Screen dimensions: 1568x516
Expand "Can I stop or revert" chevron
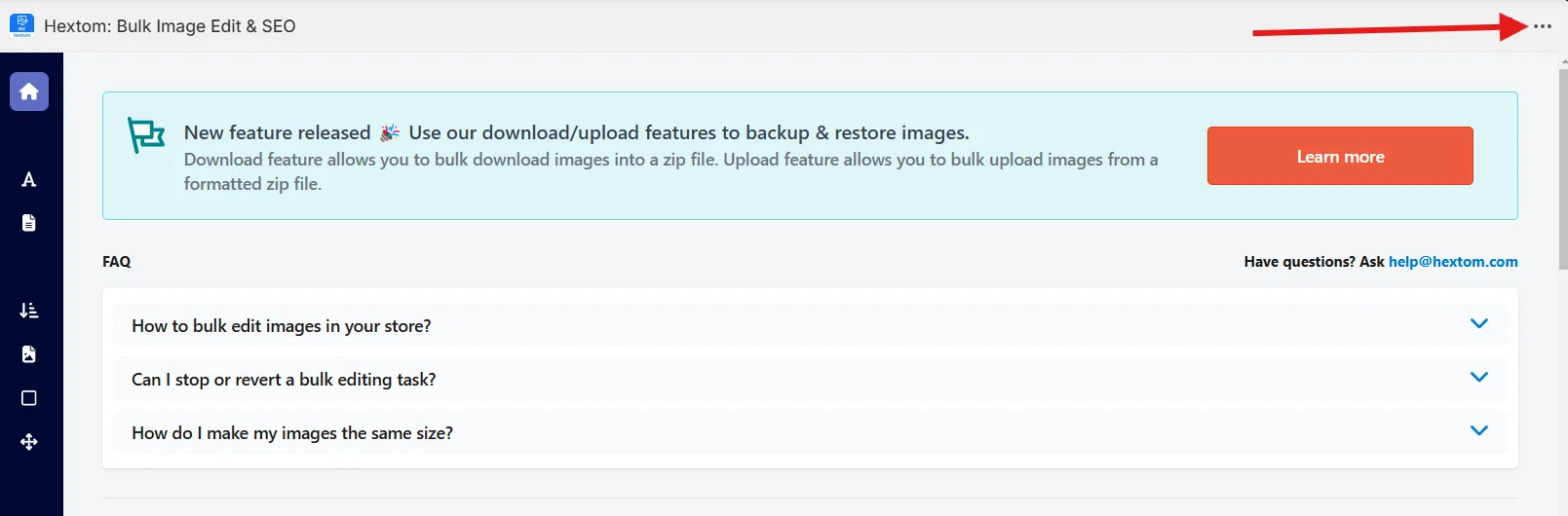click(x=1479, y=378)
